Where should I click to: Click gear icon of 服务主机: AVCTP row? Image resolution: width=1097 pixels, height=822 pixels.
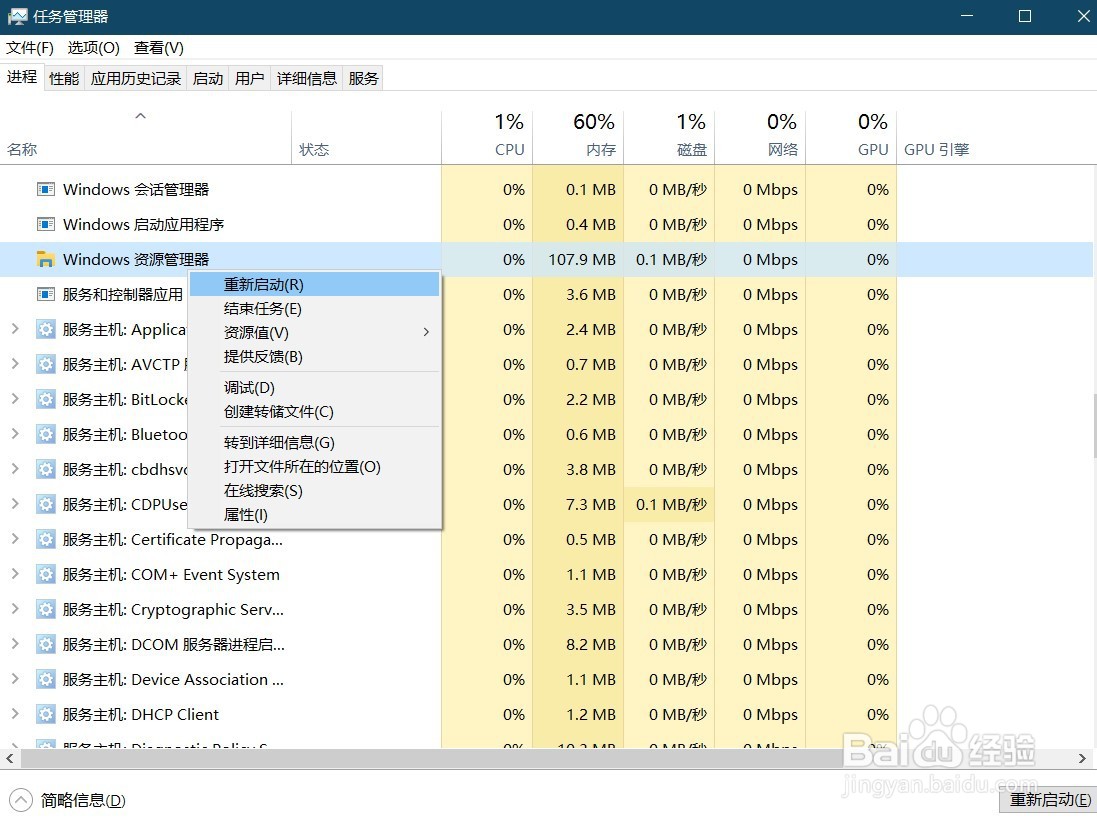(45, 364)
